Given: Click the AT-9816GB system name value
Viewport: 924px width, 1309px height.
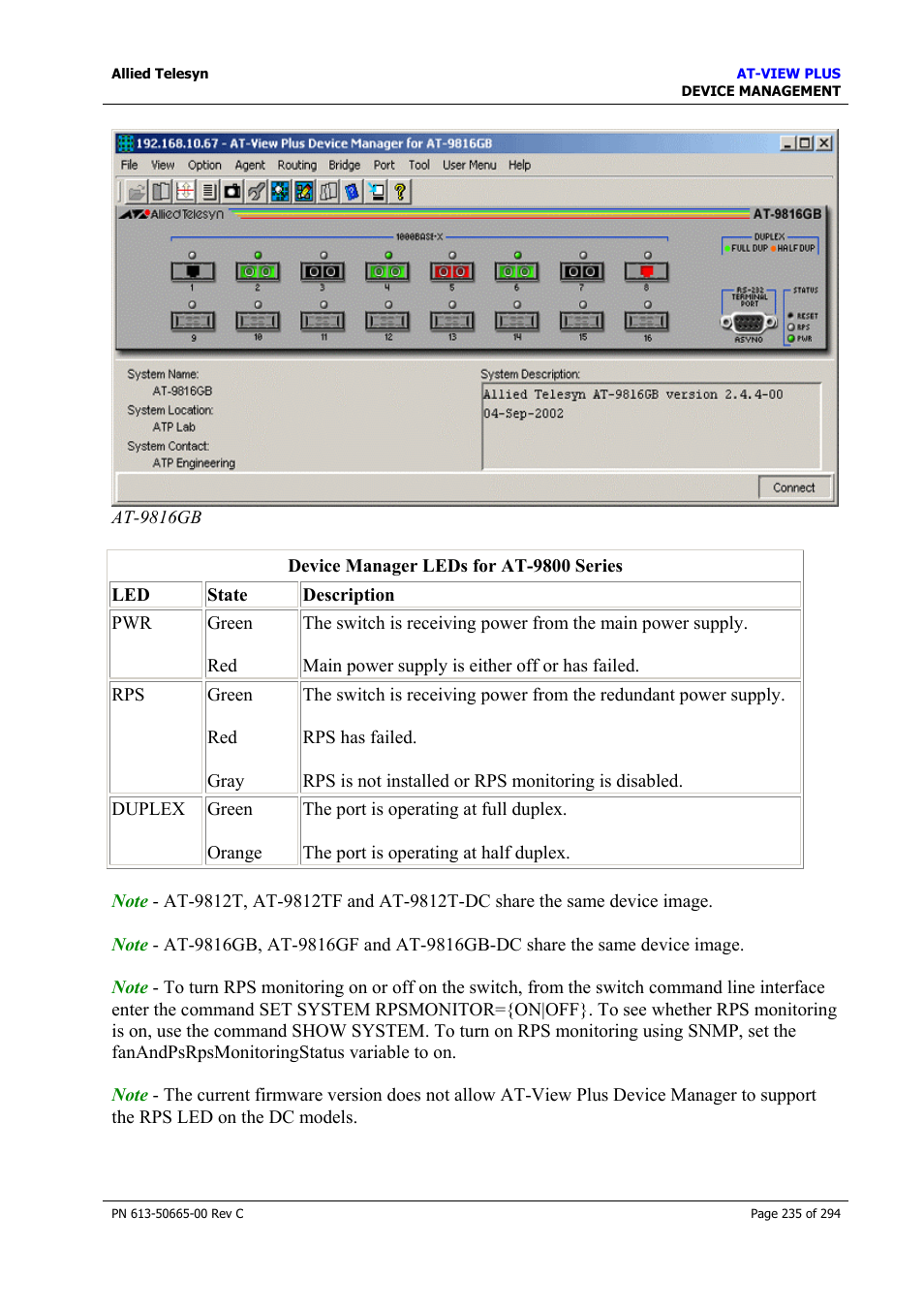Looking at the screenshot, I should (182, 391).
